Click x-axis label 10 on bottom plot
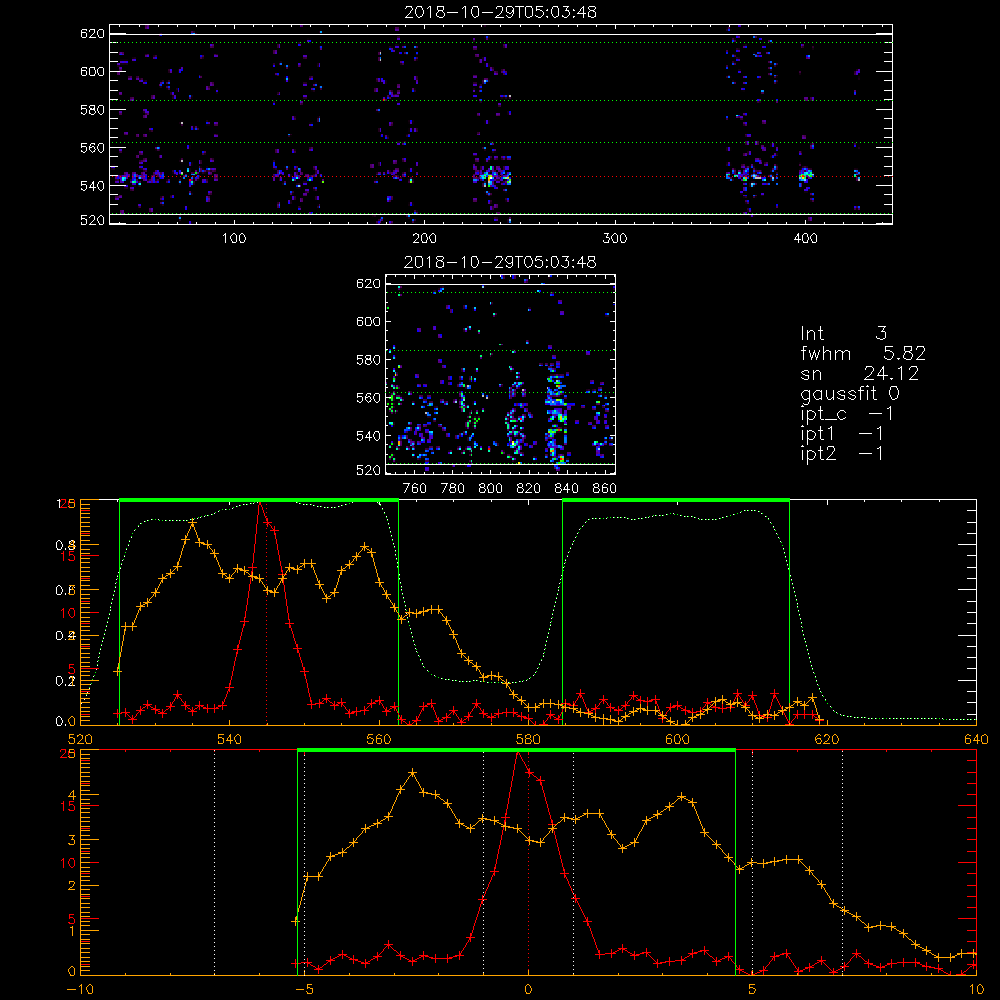 tap(976, 990)
